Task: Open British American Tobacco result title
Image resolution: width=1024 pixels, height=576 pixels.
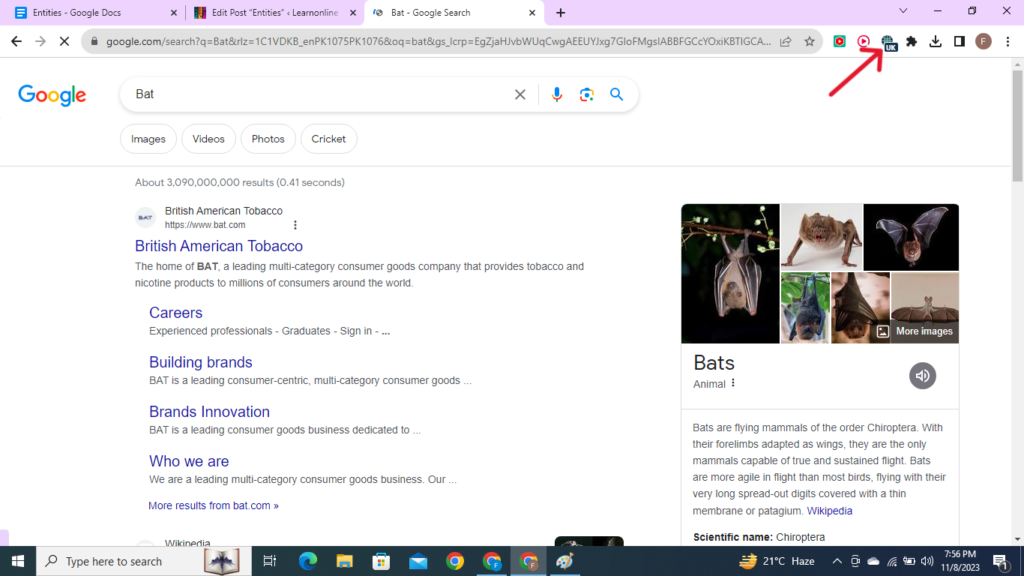Action: click(219, 246)
